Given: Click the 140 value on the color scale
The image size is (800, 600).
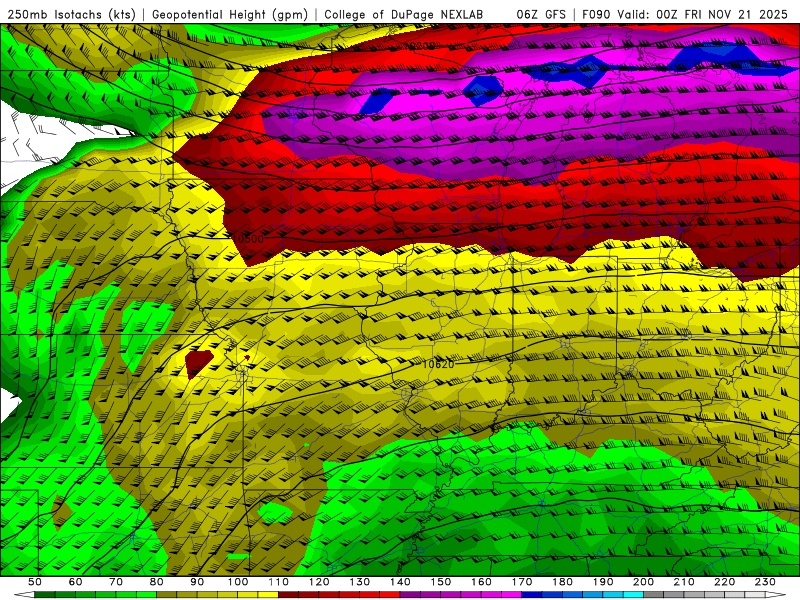Looking at the screenshot, I should click(400, 582).
